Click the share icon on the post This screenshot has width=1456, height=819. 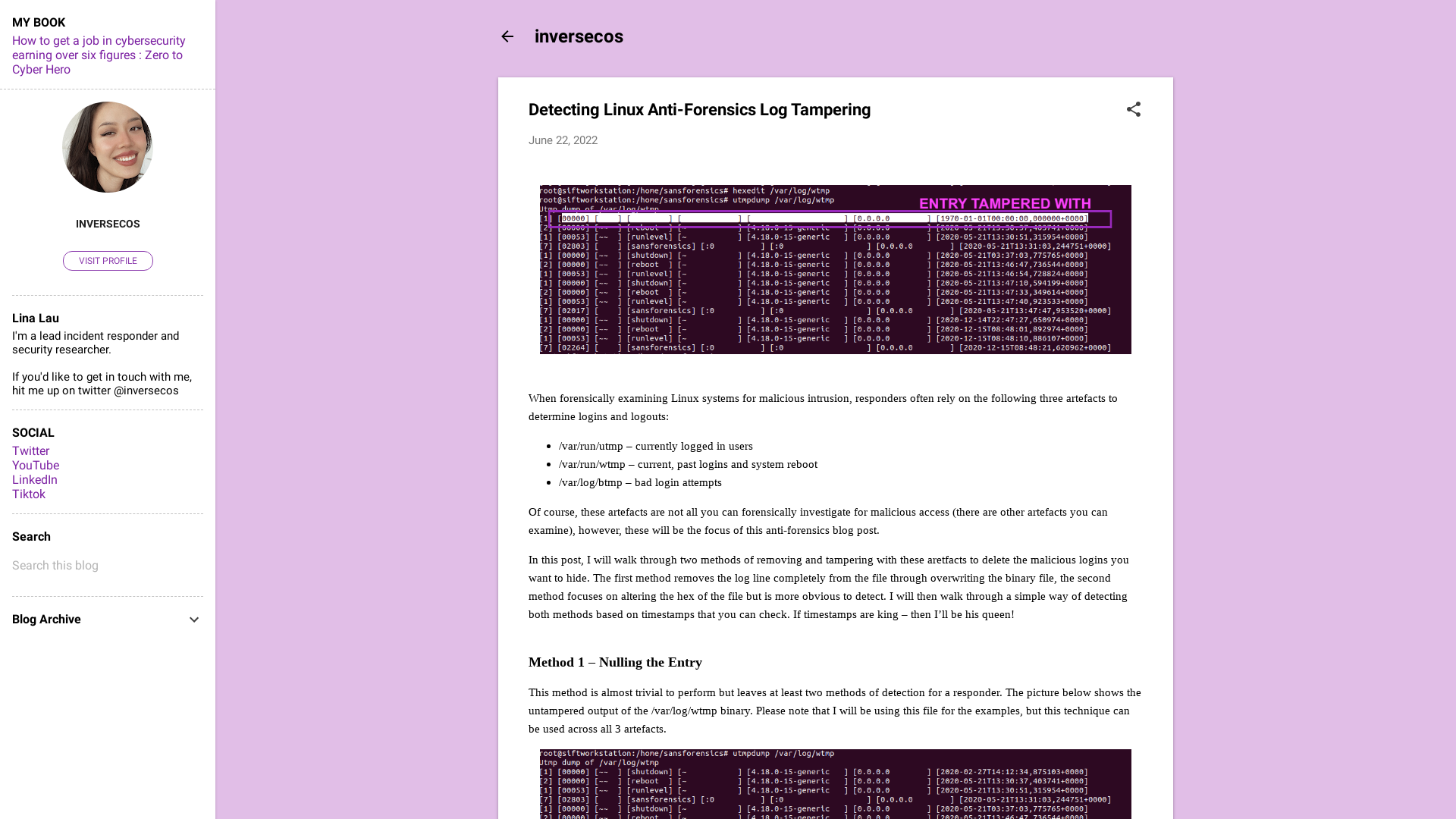pyautogui.click(x=1133, y=109)
